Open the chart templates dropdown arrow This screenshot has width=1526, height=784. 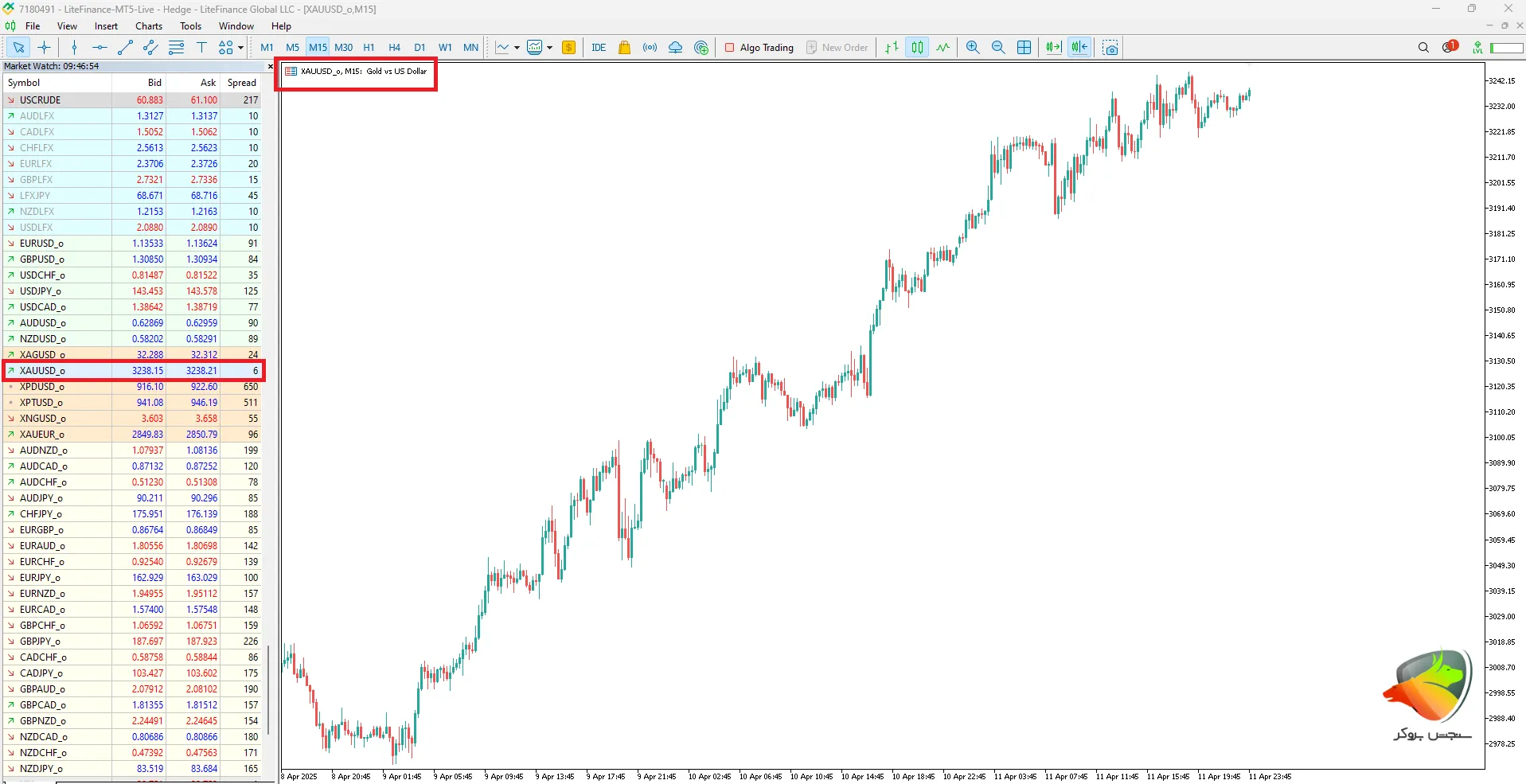click(x=549, y=48)
